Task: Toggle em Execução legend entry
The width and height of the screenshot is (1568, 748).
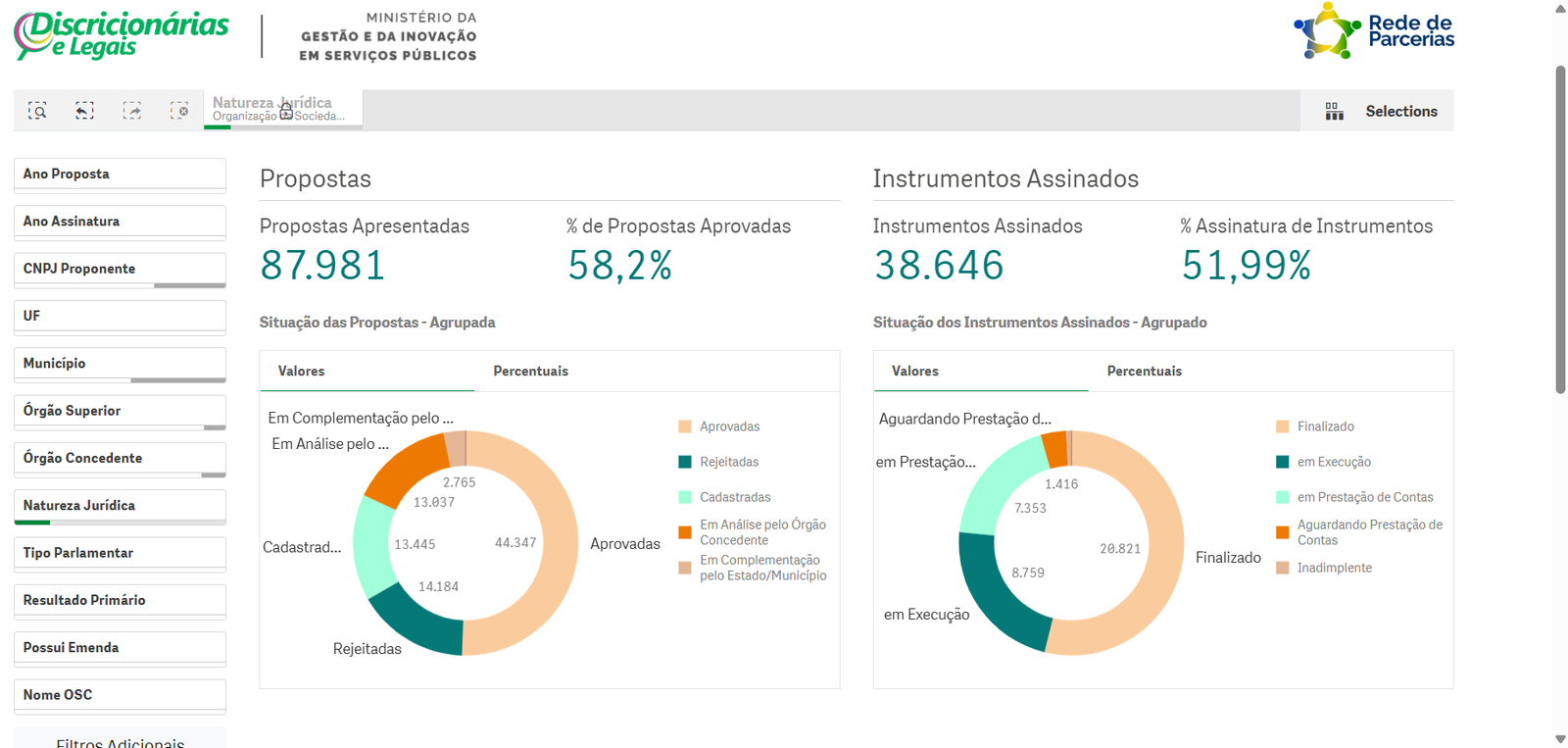Action: pyautogui.click(x=1333, y=462)
